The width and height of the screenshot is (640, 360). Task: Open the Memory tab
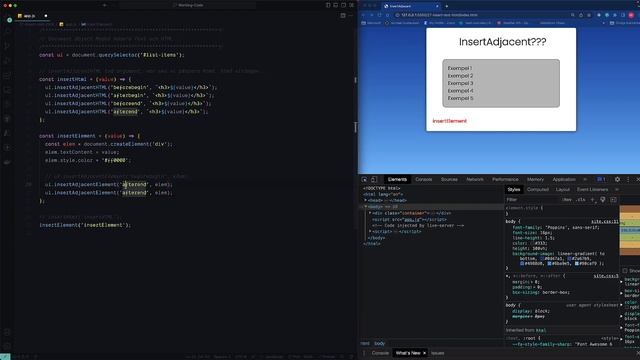tap(535, 180)
